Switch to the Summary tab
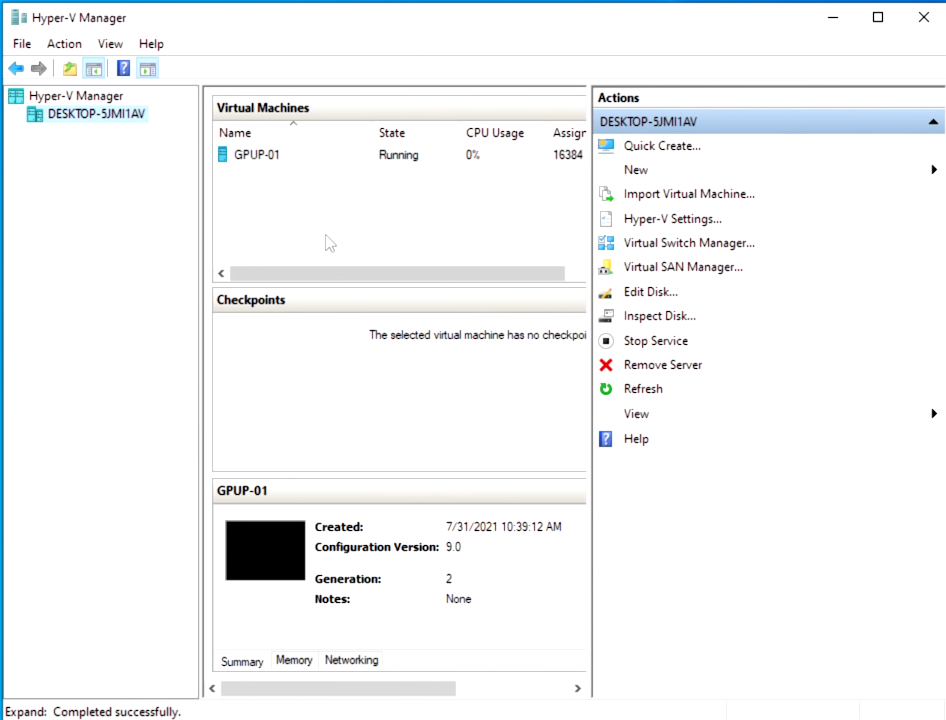This screenshot has width=946, height=720. pos(242,661)
